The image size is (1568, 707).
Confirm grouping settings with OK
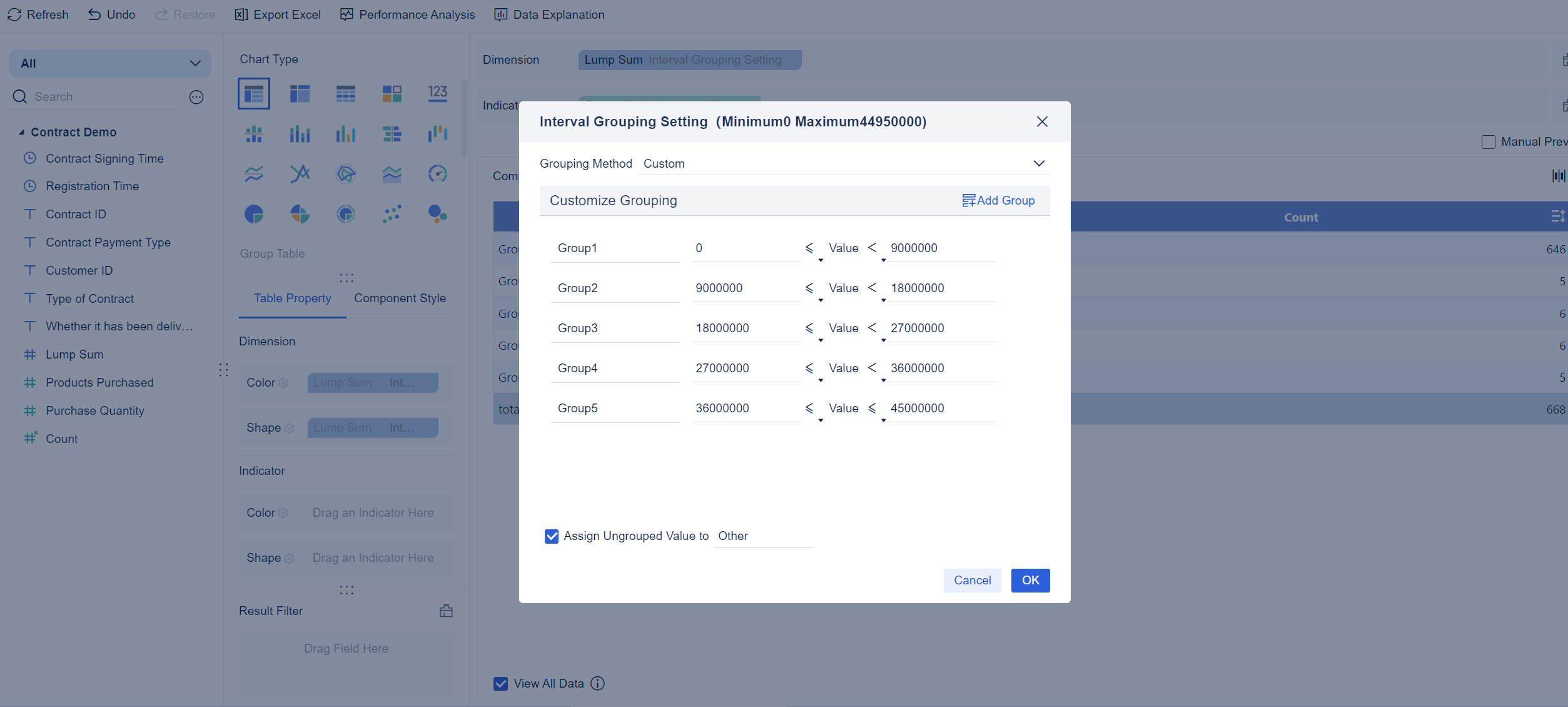pos(1029,580)
